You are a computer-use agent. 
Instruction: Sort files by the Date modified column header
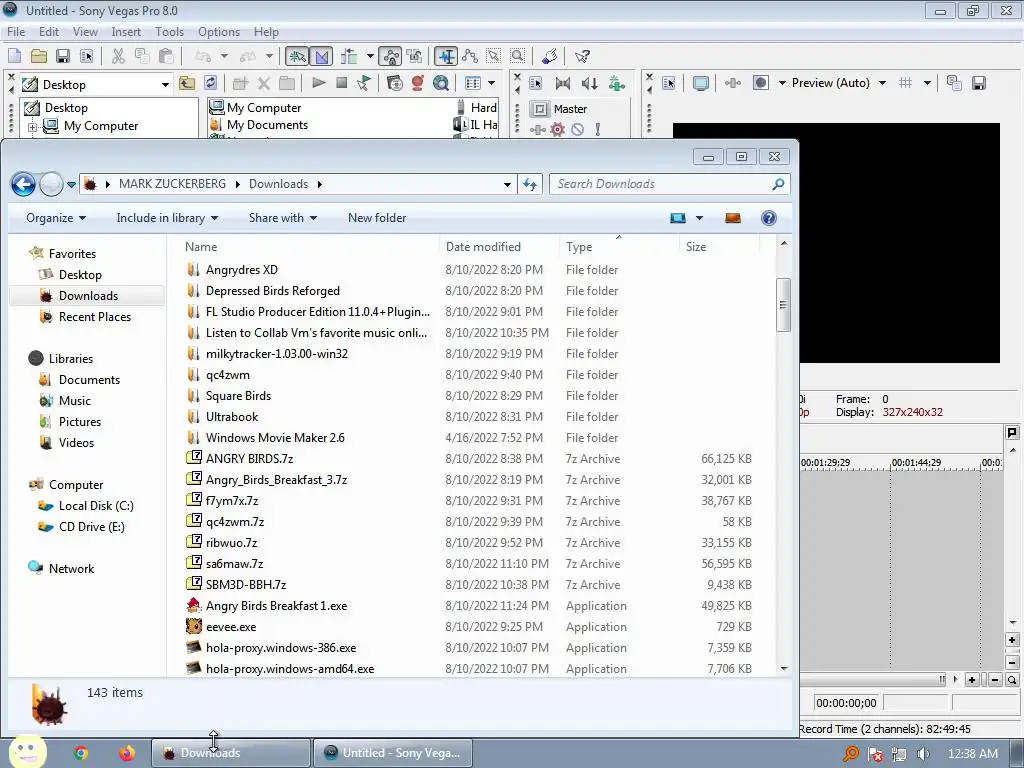click(483, 247)
